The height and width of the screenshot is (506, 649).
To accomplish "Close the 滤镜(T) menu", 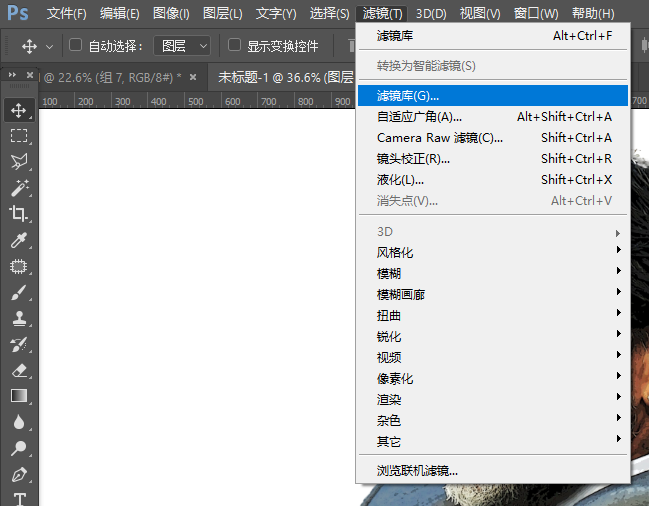I will 382,14.
